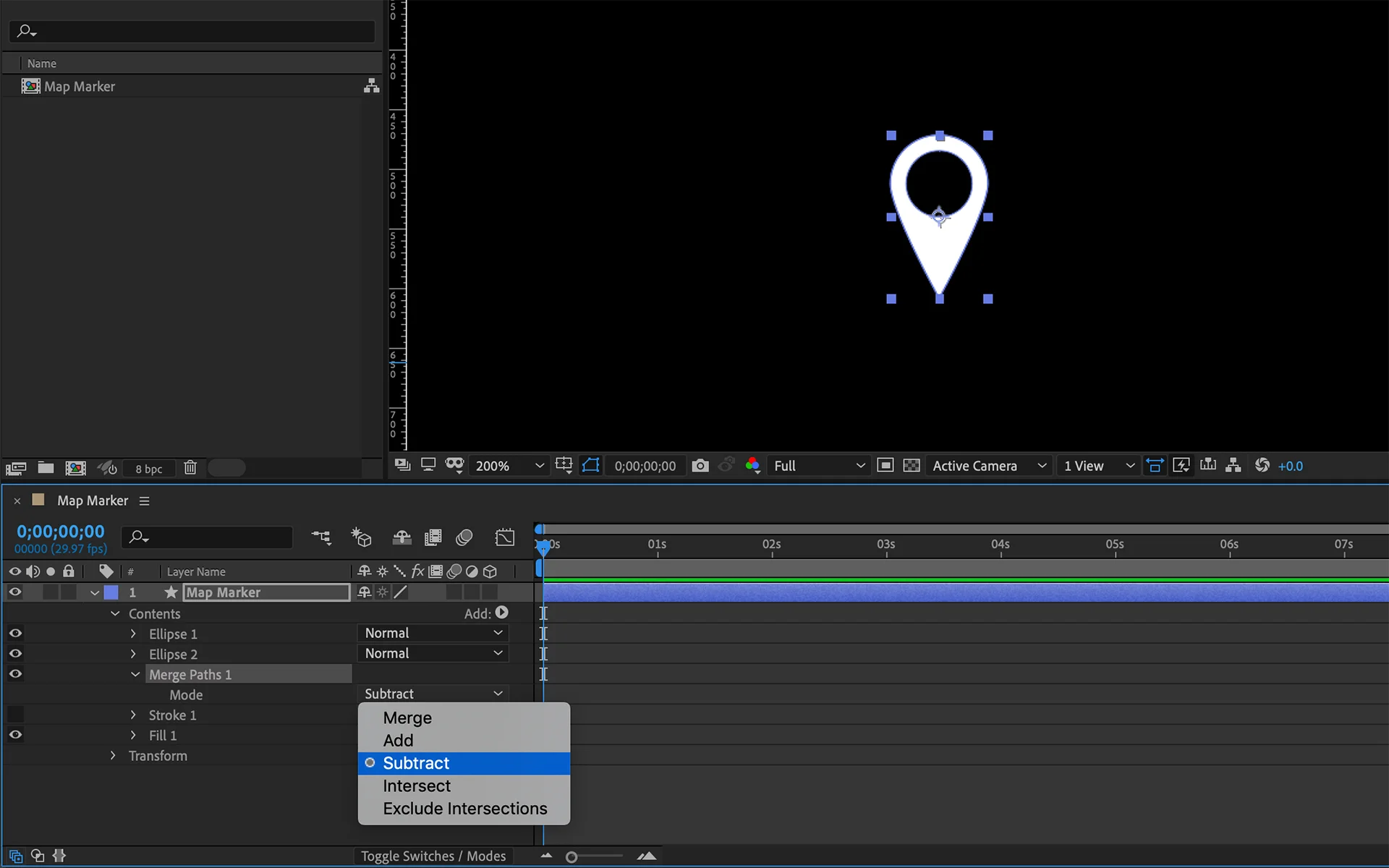This screenshot has width=1389, height=868.
Task: Open grid and guide options icon
Action: pyautogui.click(x=564, y=465)
